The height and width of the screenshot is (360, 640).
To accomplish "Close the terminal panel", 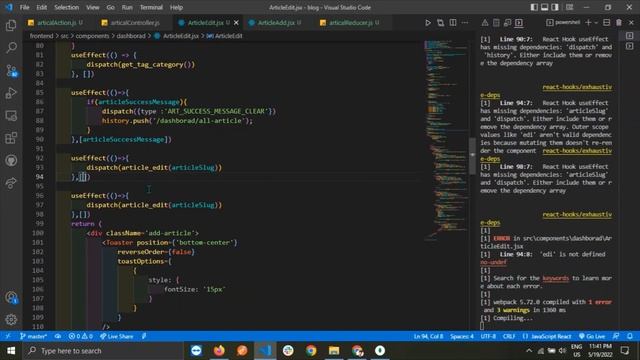I will tap(631, 23).
